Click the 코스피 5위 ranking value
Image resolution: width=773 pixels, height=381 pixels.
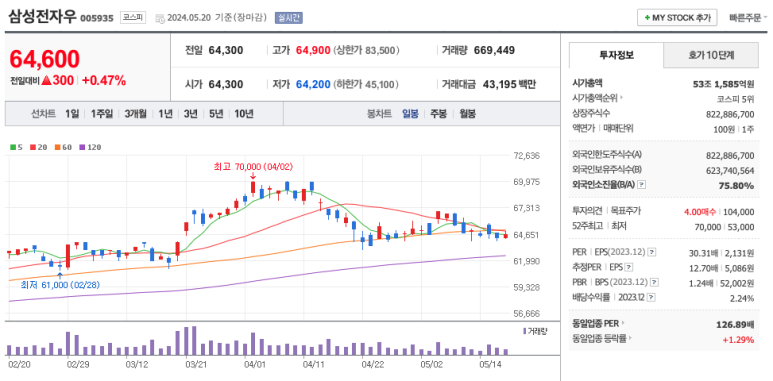click(736, 99)
